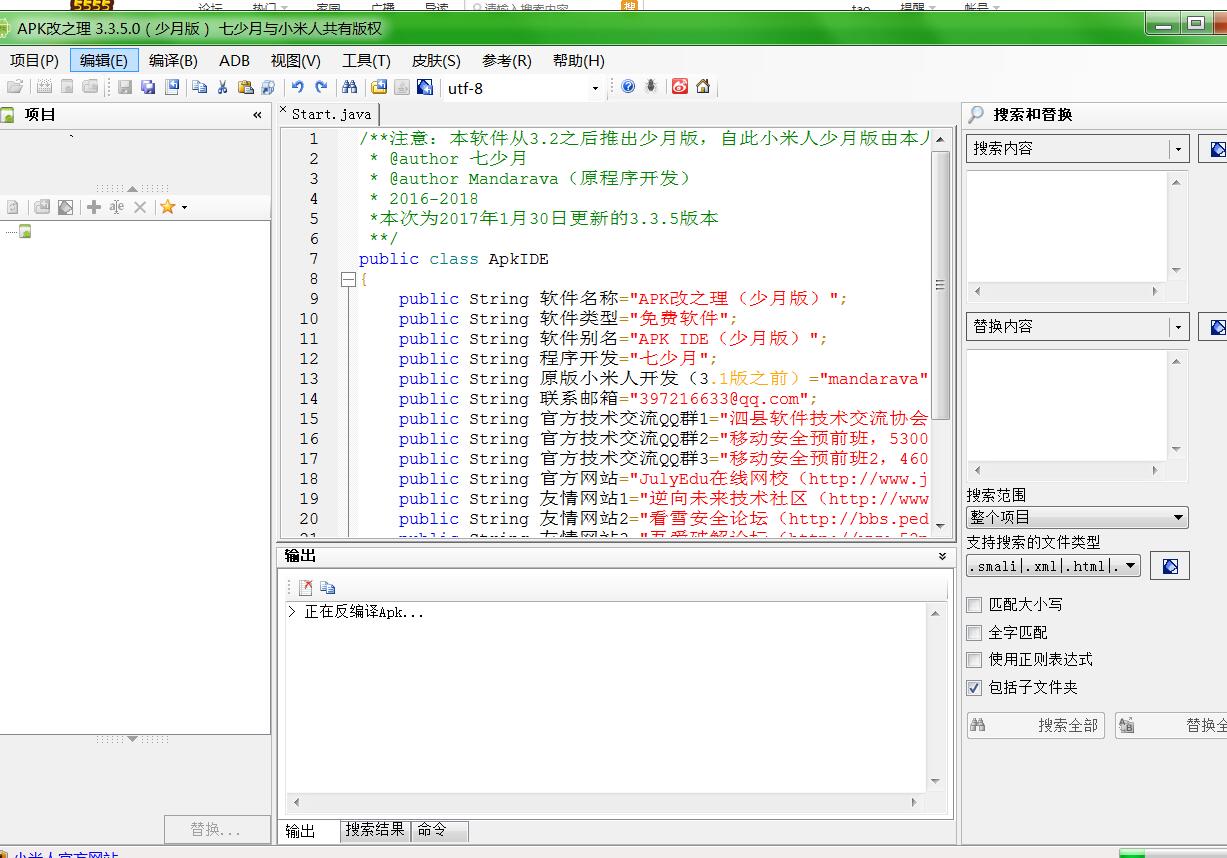Toggle the 使用正则表达式 checkbox
The image size is (1227, 858).
974,660
